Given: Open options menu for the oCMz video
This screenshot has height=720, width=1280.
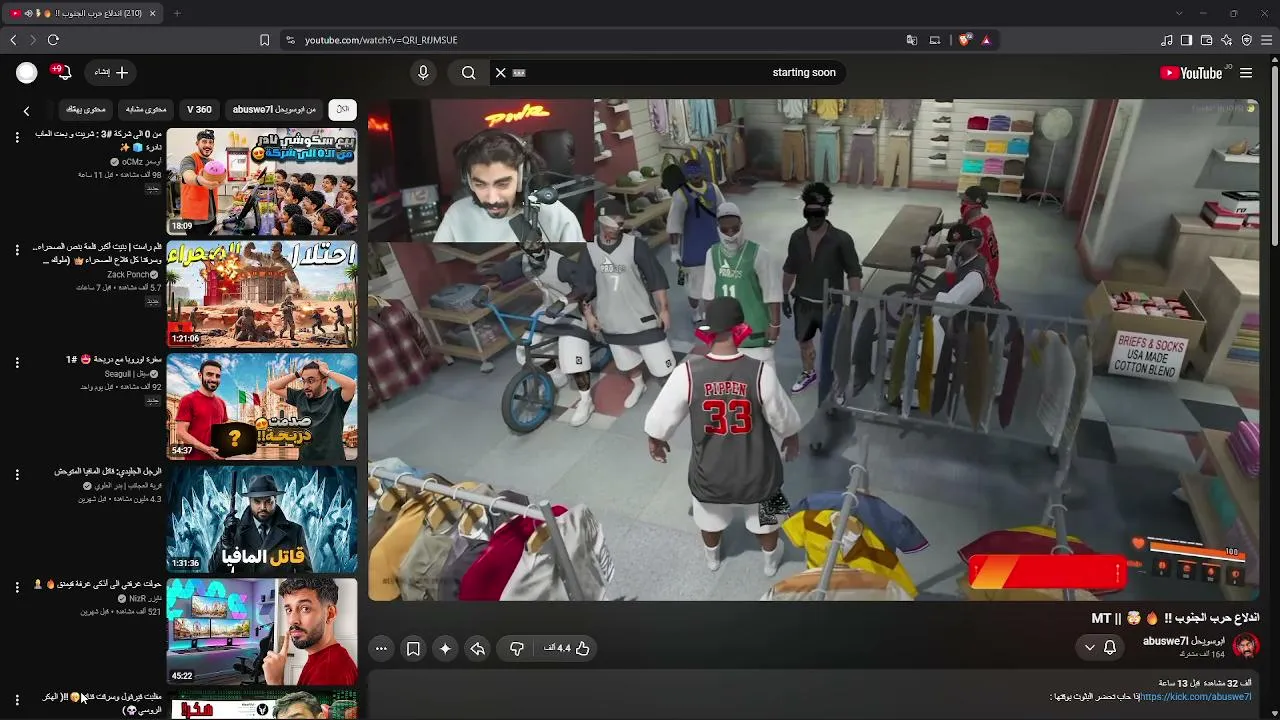Looking at the screenshot, I should 17,137.
